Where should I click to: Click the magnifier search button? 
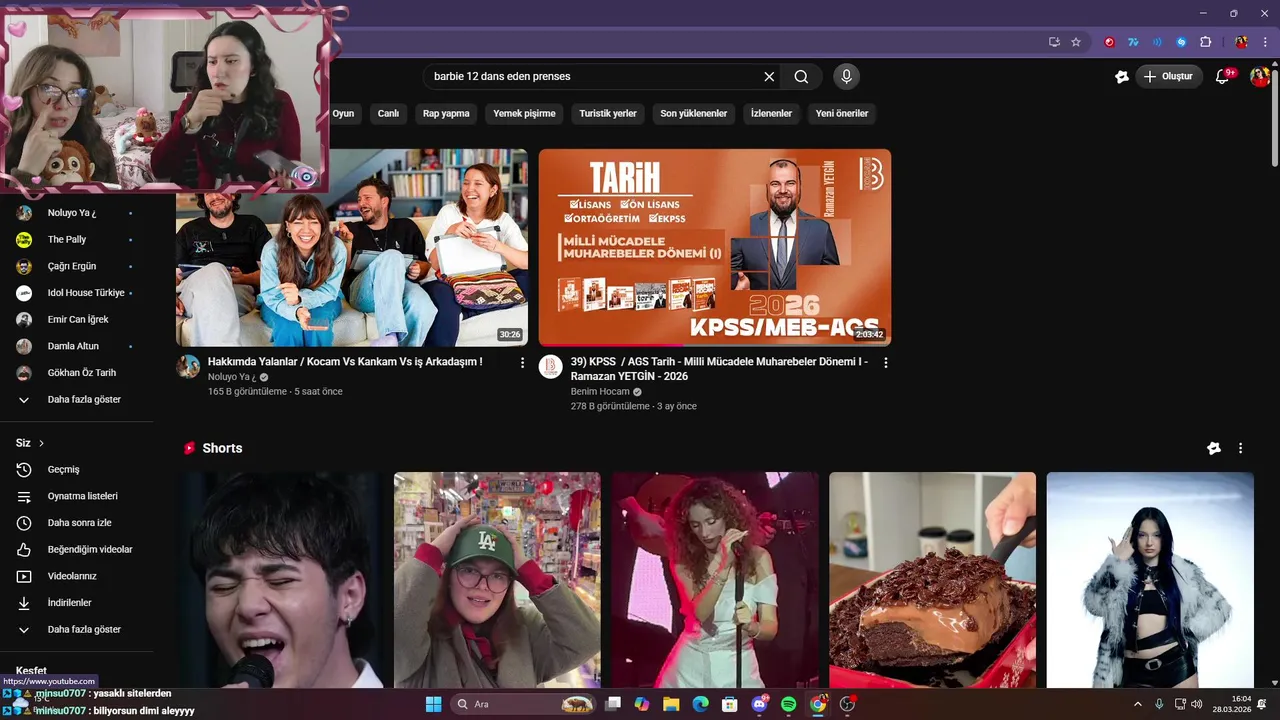pyautogui.click(x=801, y=77)
